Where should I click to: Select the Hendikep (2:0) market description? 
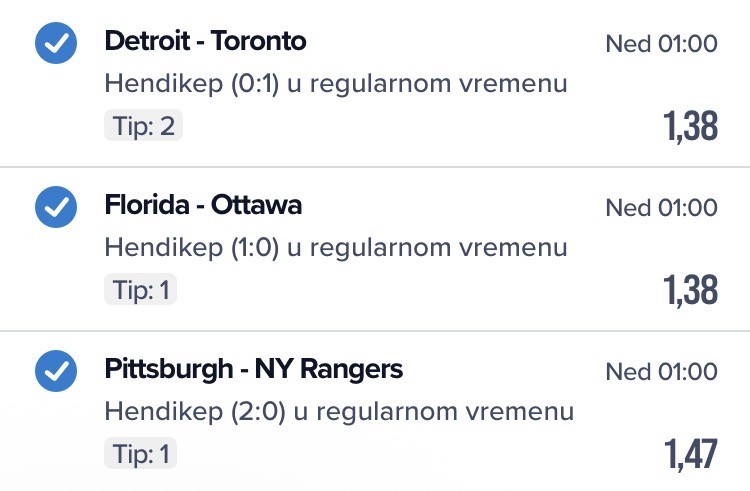[x=339, y=411]
